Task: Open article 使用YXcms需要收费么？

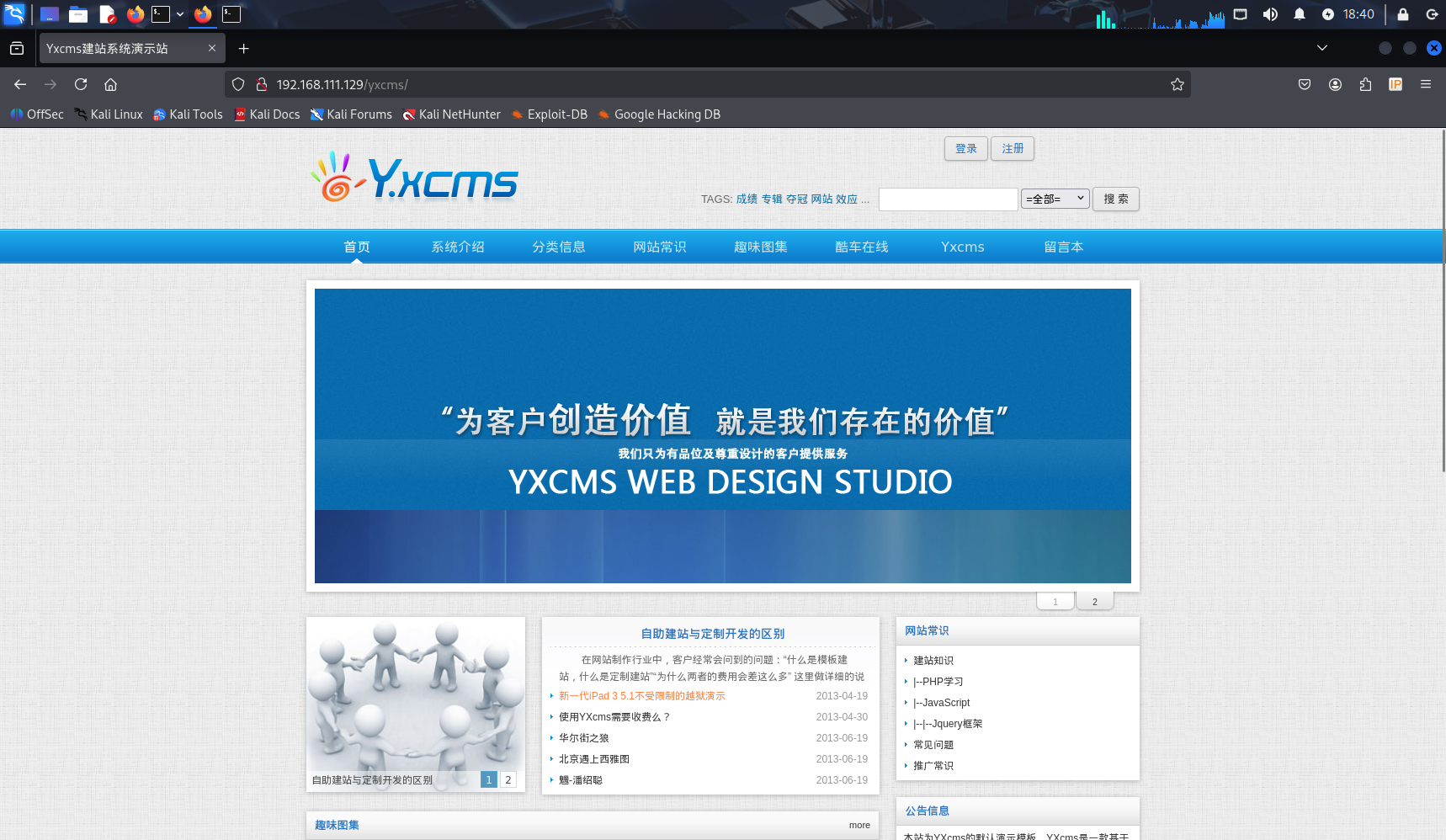Action: pyautogui.click(x=614, y=717)
